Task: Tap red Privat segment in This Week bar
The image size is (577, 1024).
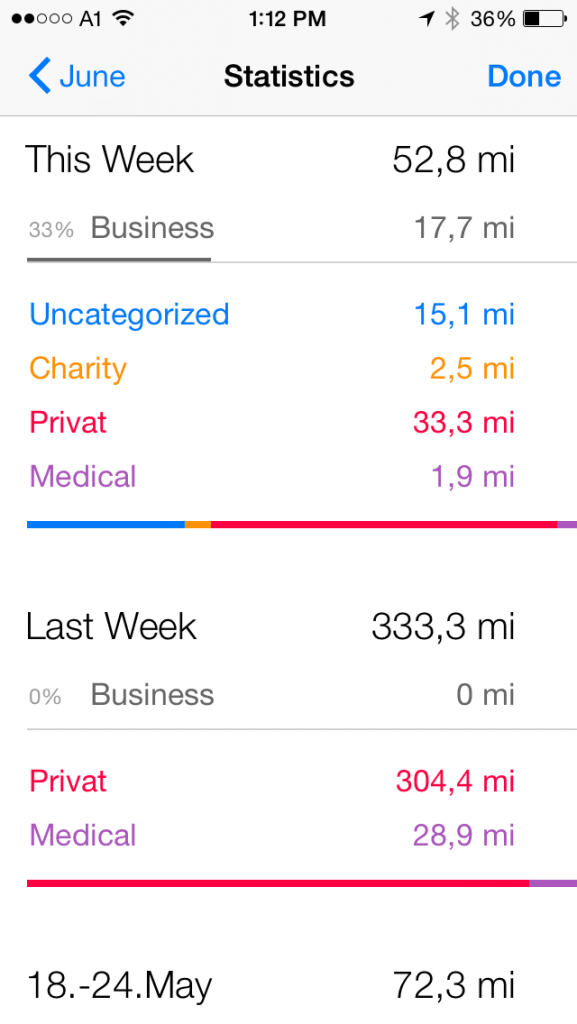Action: (384, 524)
